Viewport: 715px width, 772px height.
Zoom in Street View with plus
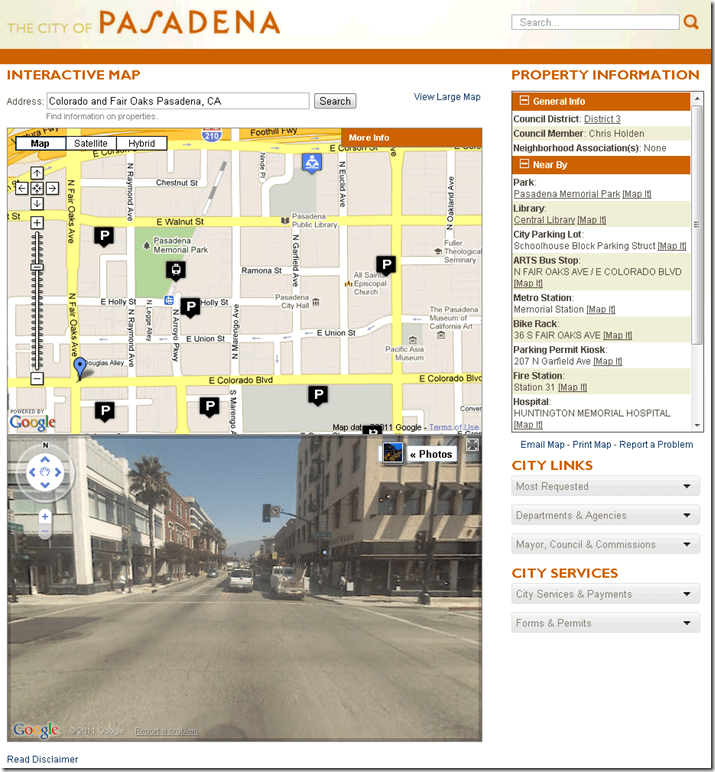pyautogui.click(x=45, y=516)
